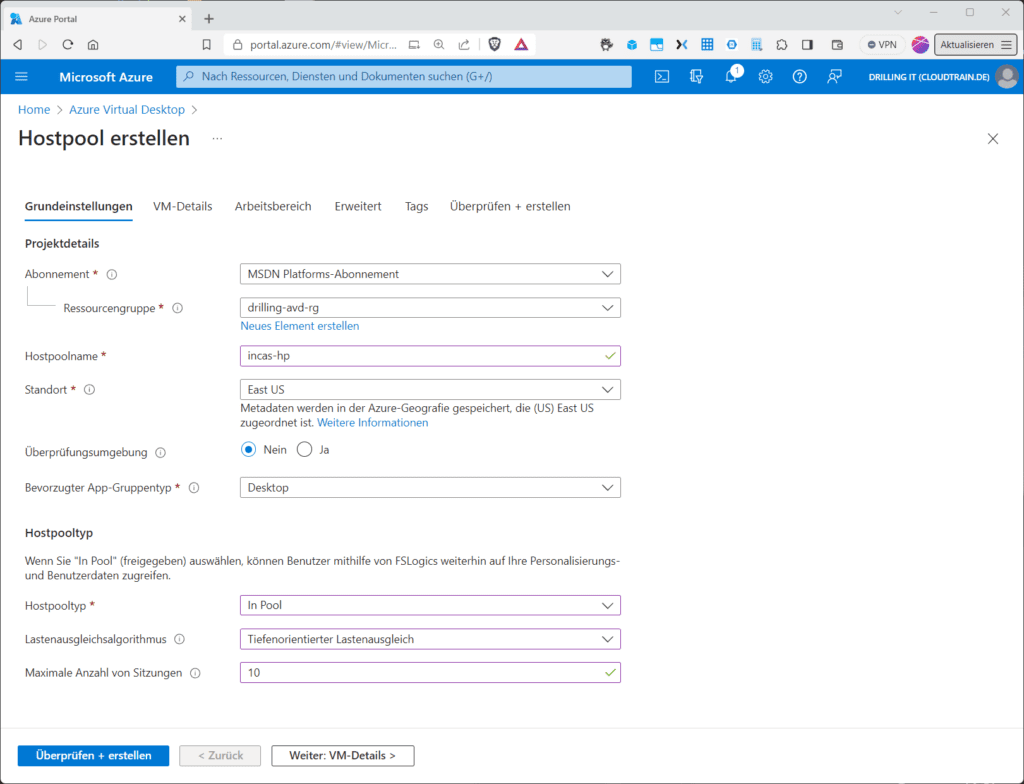Open the browser extensions puzzle icon

[782, 44]
